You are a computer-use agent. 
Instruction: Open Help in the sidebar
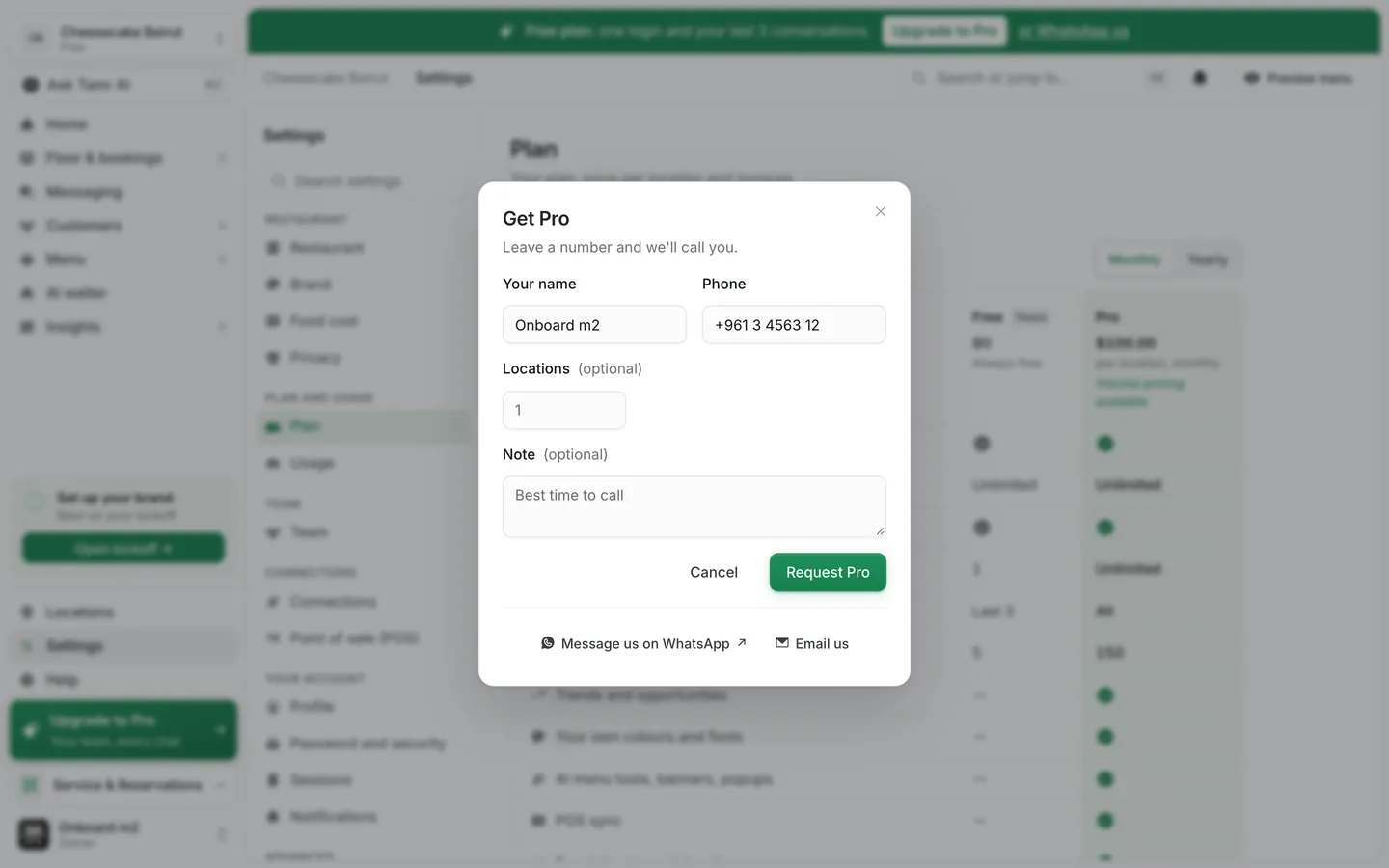click(123, 680)
